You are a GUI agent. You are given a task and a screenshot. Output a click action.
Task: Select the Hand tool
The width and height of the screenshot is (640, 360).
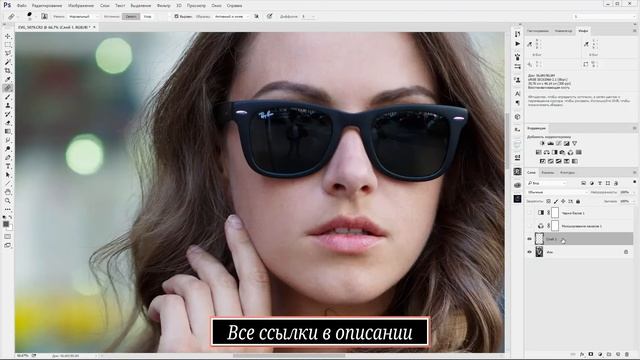click(8, 192)
